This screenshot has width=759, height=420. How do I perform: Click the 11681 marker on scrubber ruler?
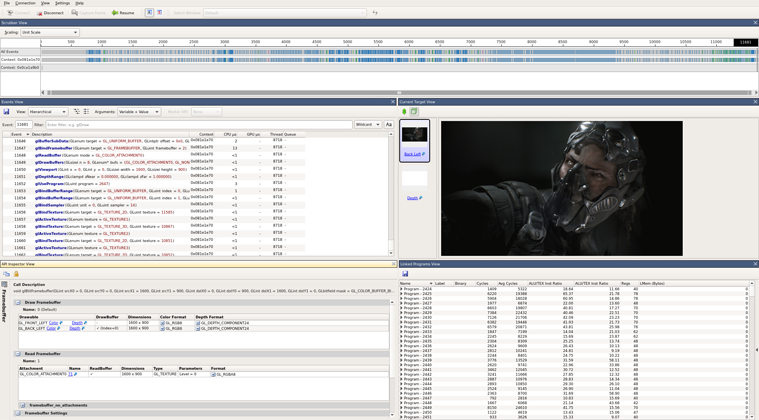pyautogui.click(x=745, y=43)
